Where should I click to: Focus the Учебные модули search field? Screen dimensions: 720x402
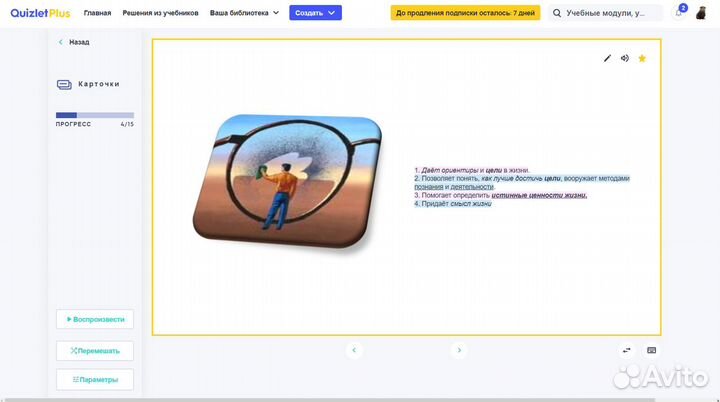tap(606, 13)
